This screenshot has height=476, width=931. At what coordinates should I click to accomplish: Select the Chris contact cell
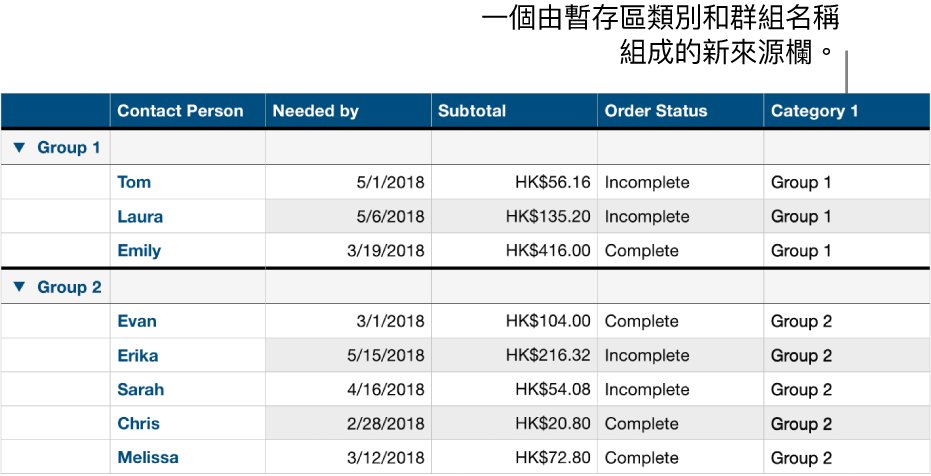138,424
